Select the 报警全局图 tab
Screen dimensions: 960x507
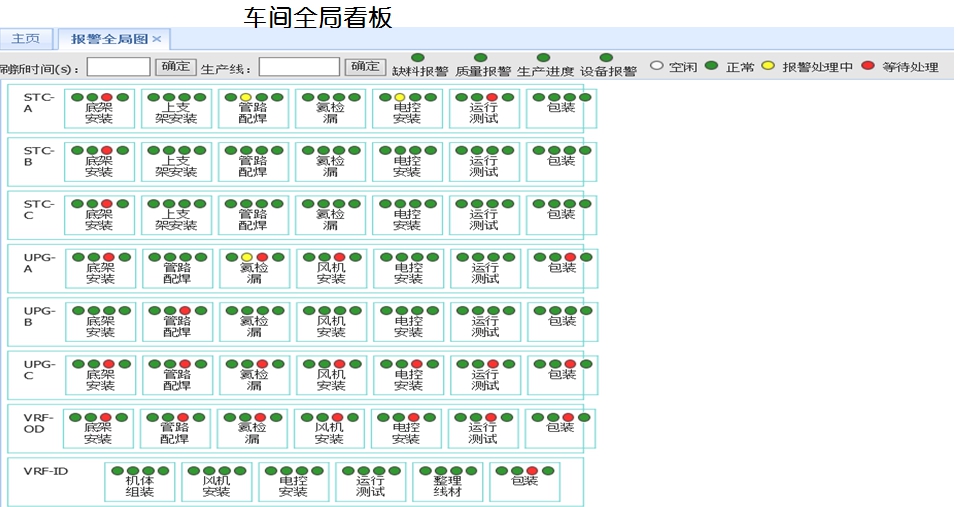(x=109, y=39)
